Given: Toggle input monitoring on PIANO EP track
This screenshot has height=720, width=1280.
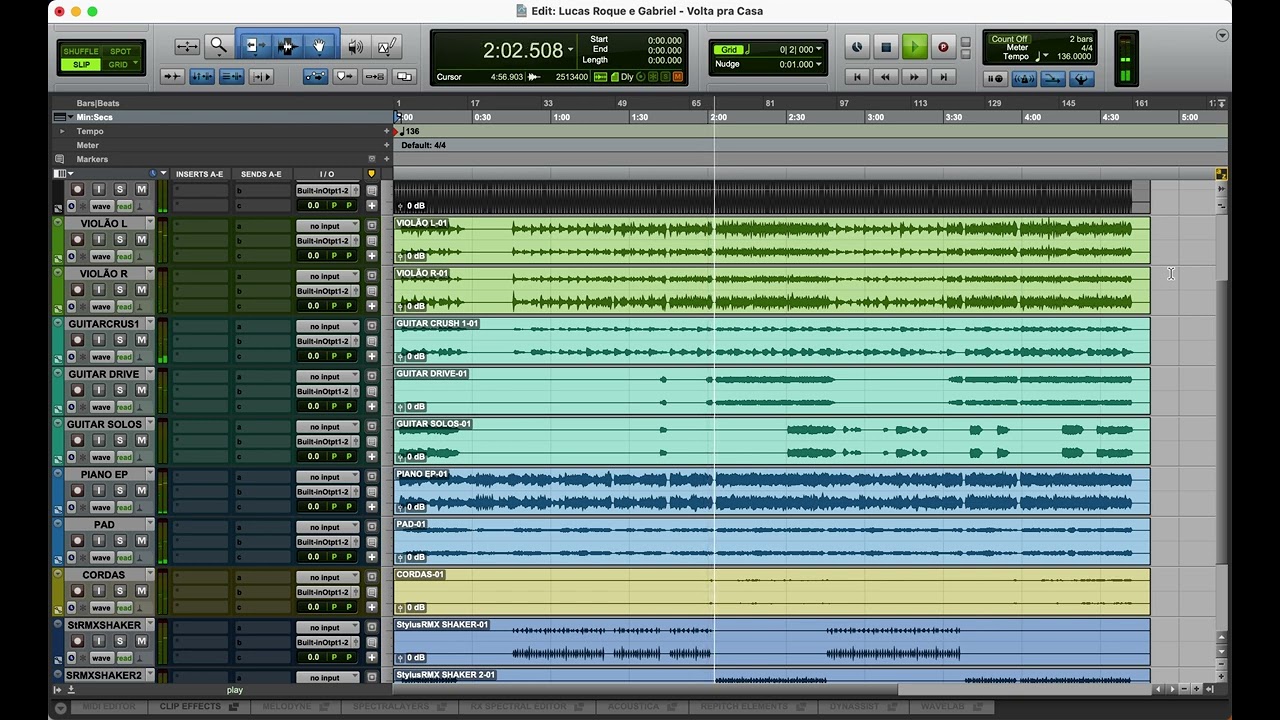Looking at the screenshot, I should pos(98,491).
